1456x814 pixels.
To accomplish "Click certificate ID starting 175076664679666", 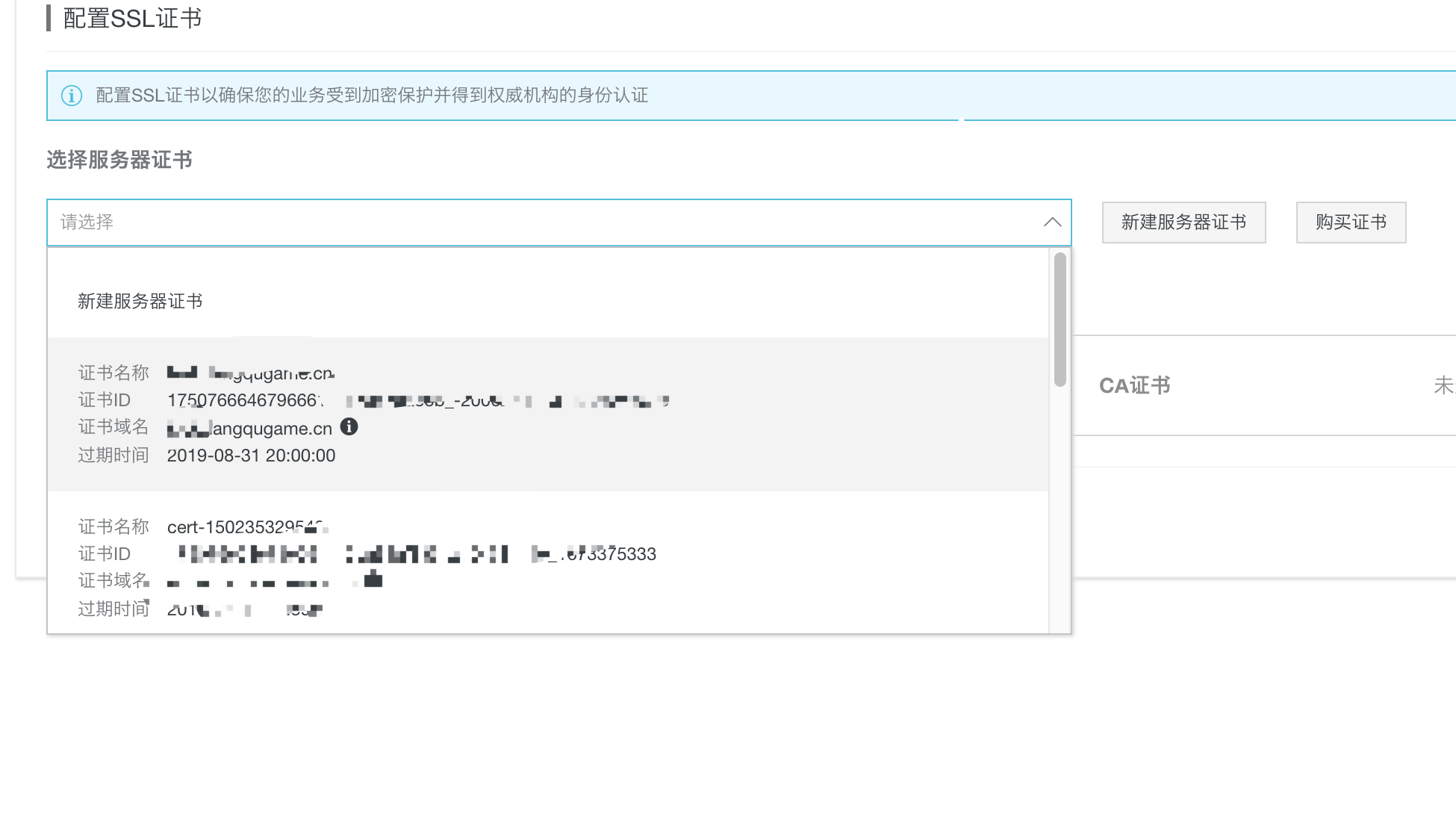I will tap(243, 401).
